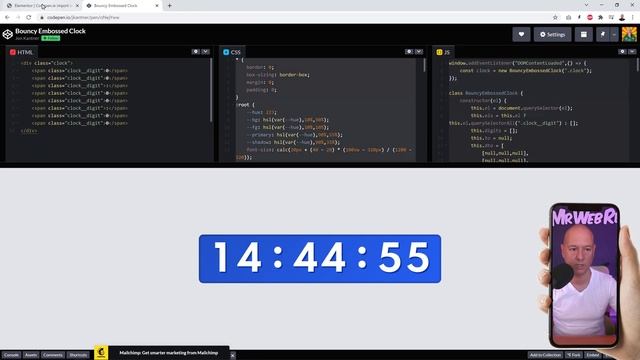Open Jon Kantner's profile link

27,38
